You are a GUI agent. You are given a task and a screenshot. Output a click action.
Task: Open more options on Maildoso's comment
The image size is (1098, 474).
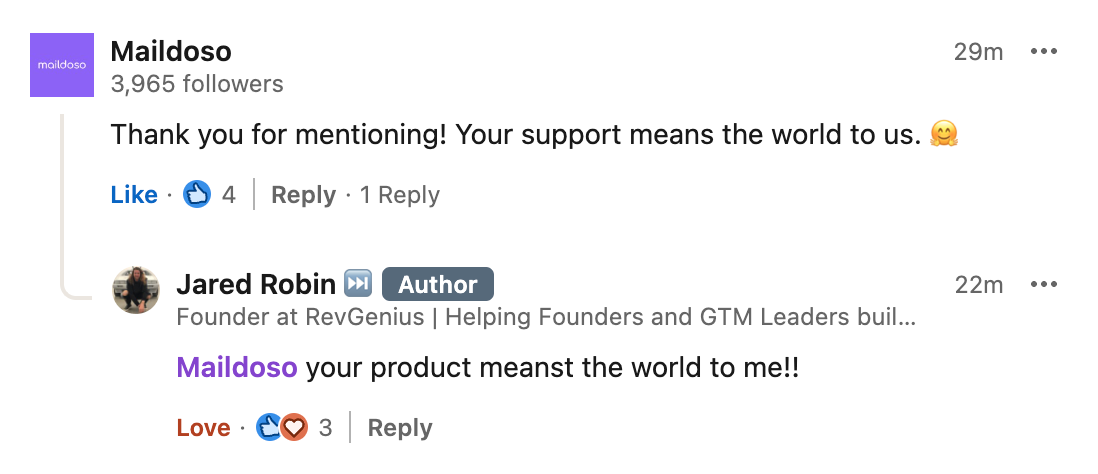(x=1043, y=51)
